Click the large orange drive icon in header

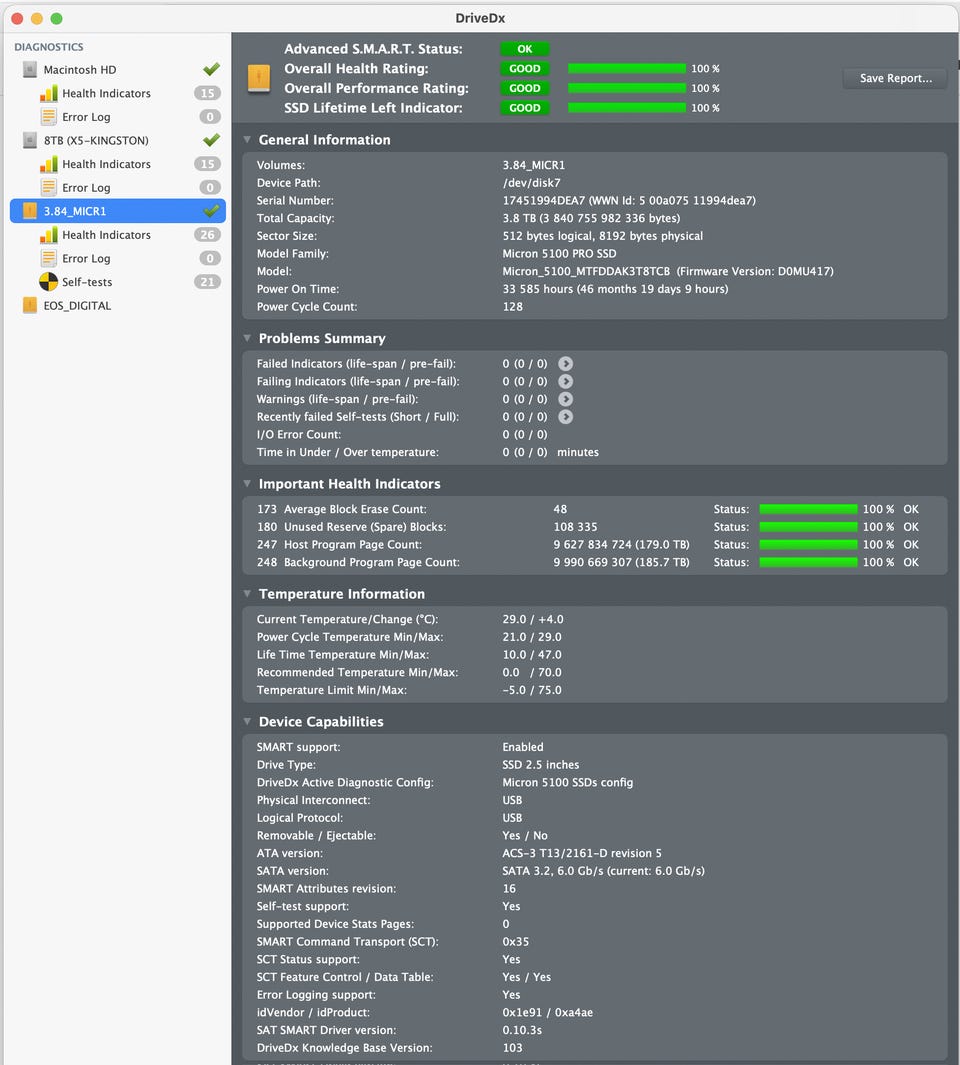click(x=259, y=78)
